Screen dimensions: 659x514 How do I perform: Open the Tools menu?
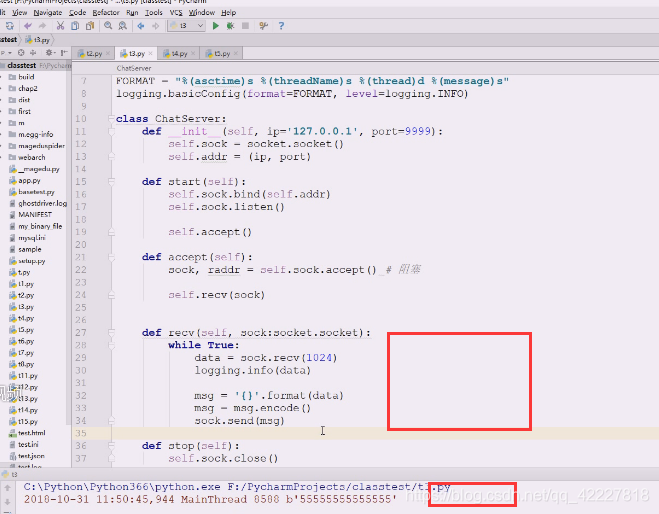tap(153, 13)
